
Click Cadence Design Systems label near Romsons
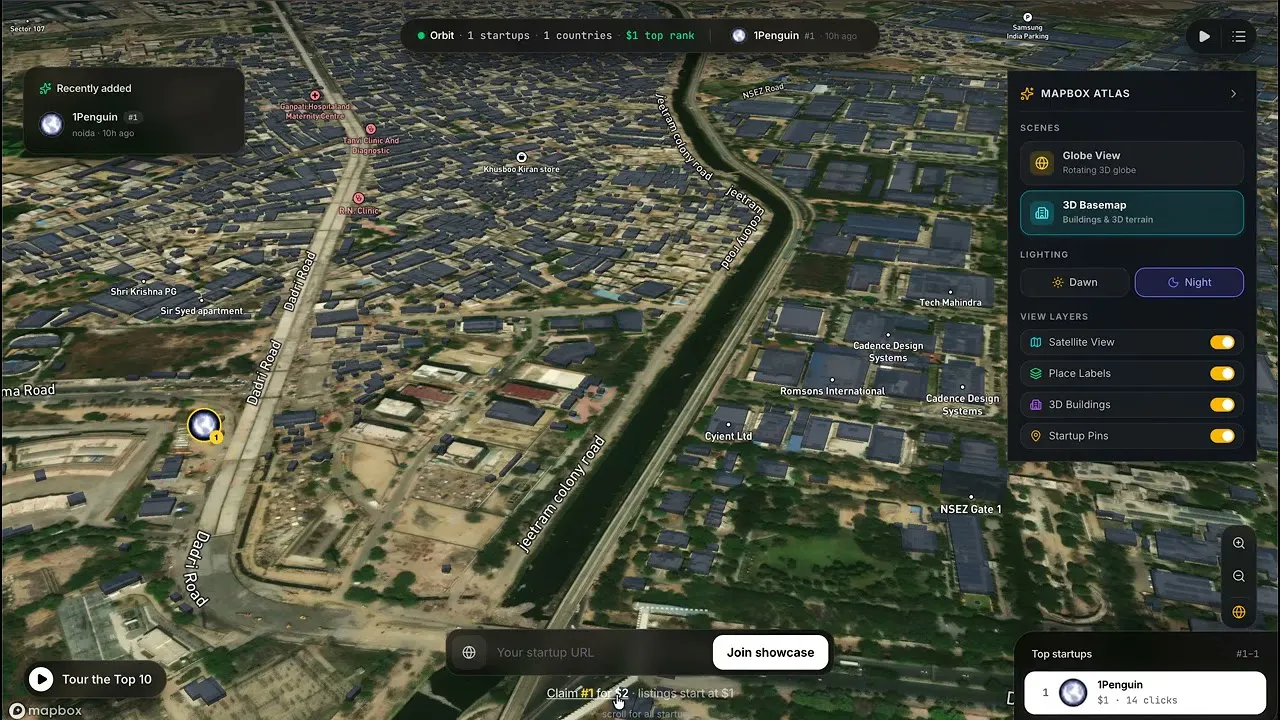point(888,351)
